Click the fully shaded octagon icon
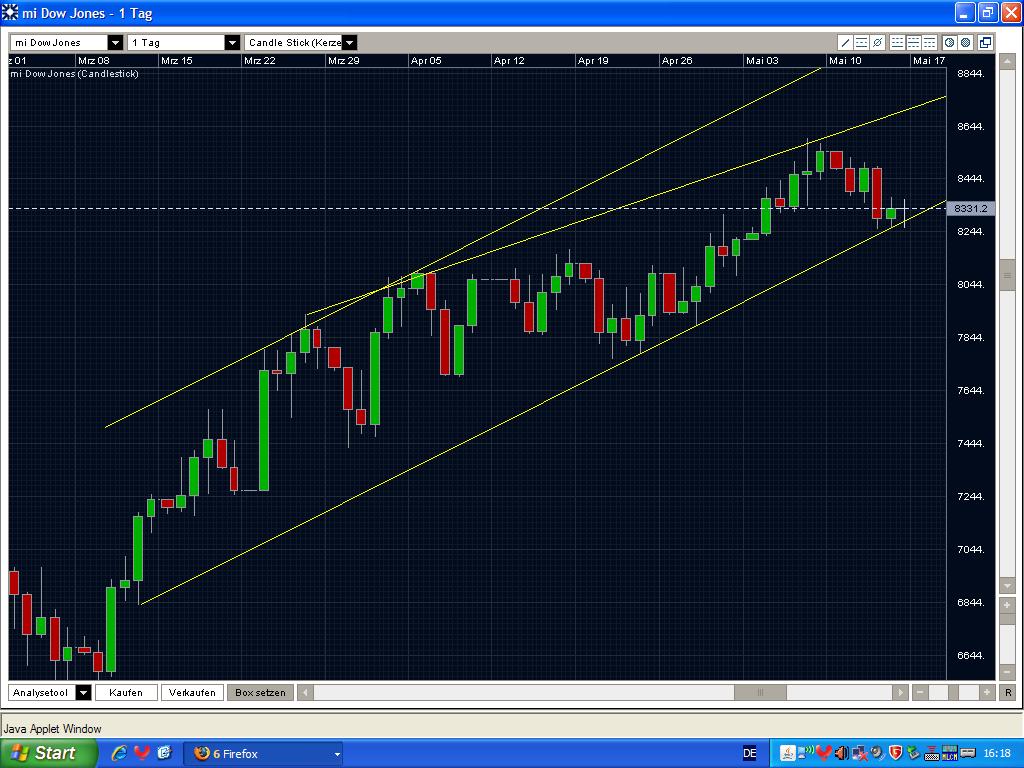 (x=966, y=43)
